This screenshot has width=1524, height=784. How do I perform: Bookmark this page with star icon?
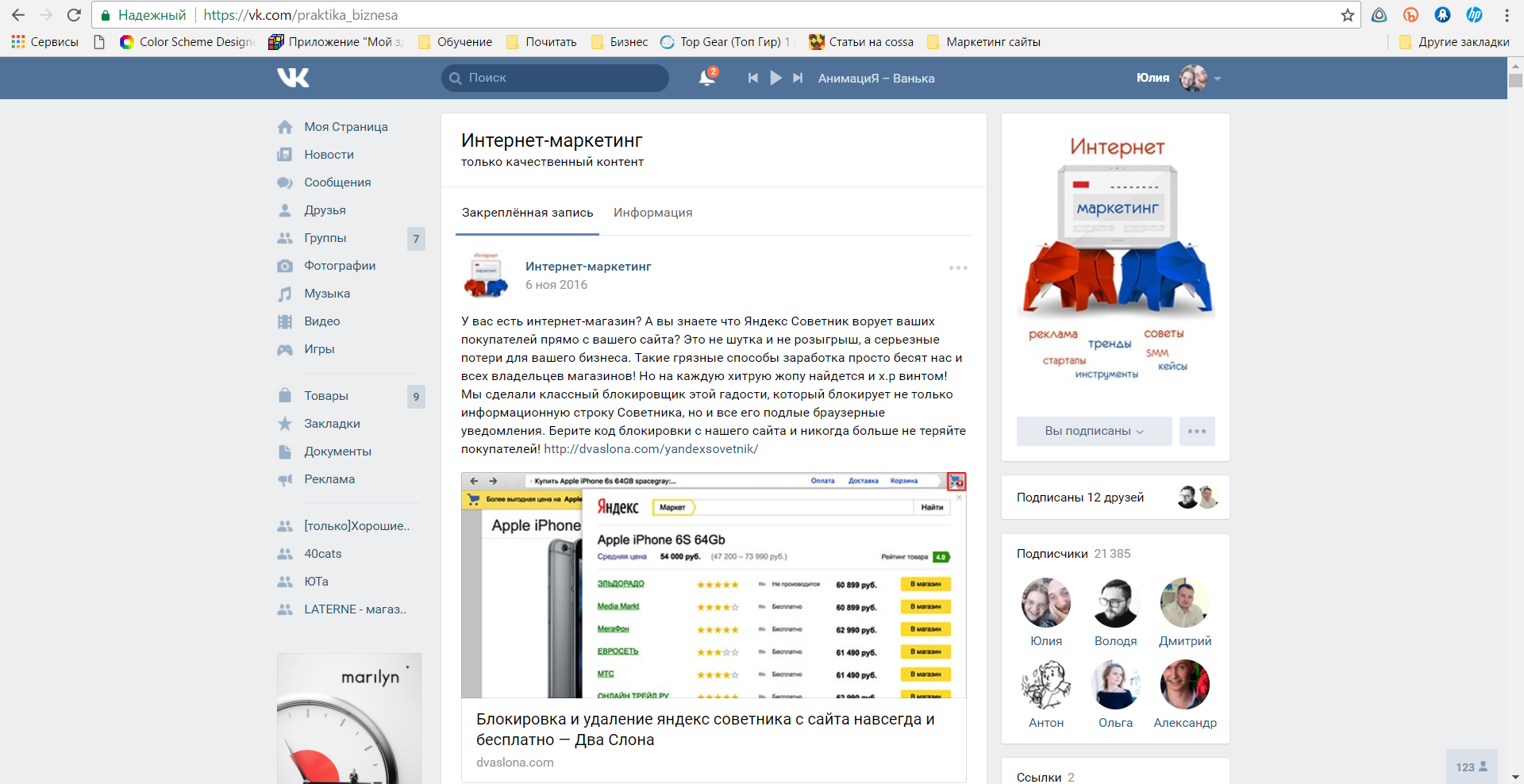tap(1347, 15)
